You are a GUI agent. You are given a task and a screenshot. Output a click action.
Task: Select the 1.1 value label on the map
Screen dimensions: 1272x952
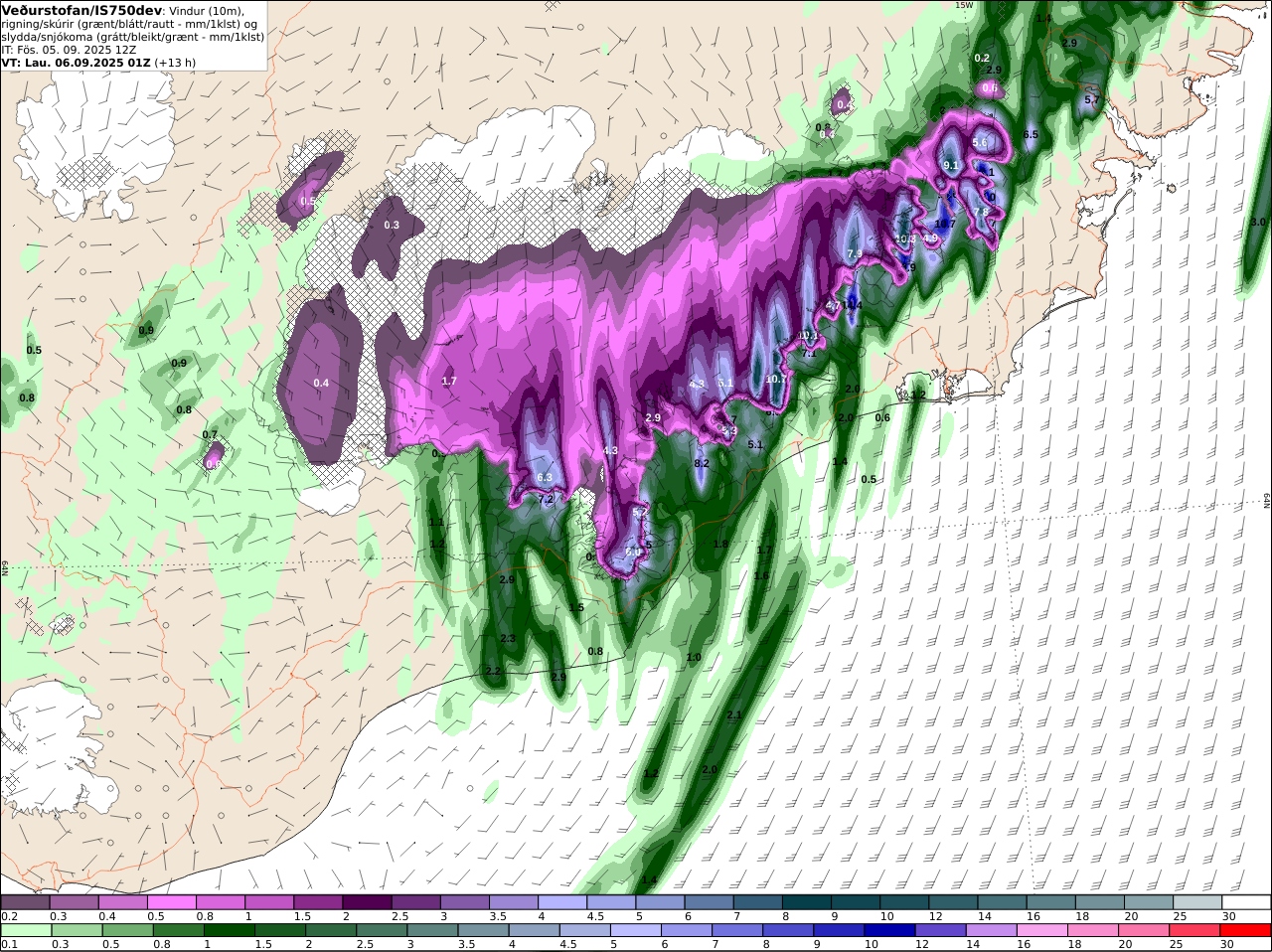click(436, 522)
